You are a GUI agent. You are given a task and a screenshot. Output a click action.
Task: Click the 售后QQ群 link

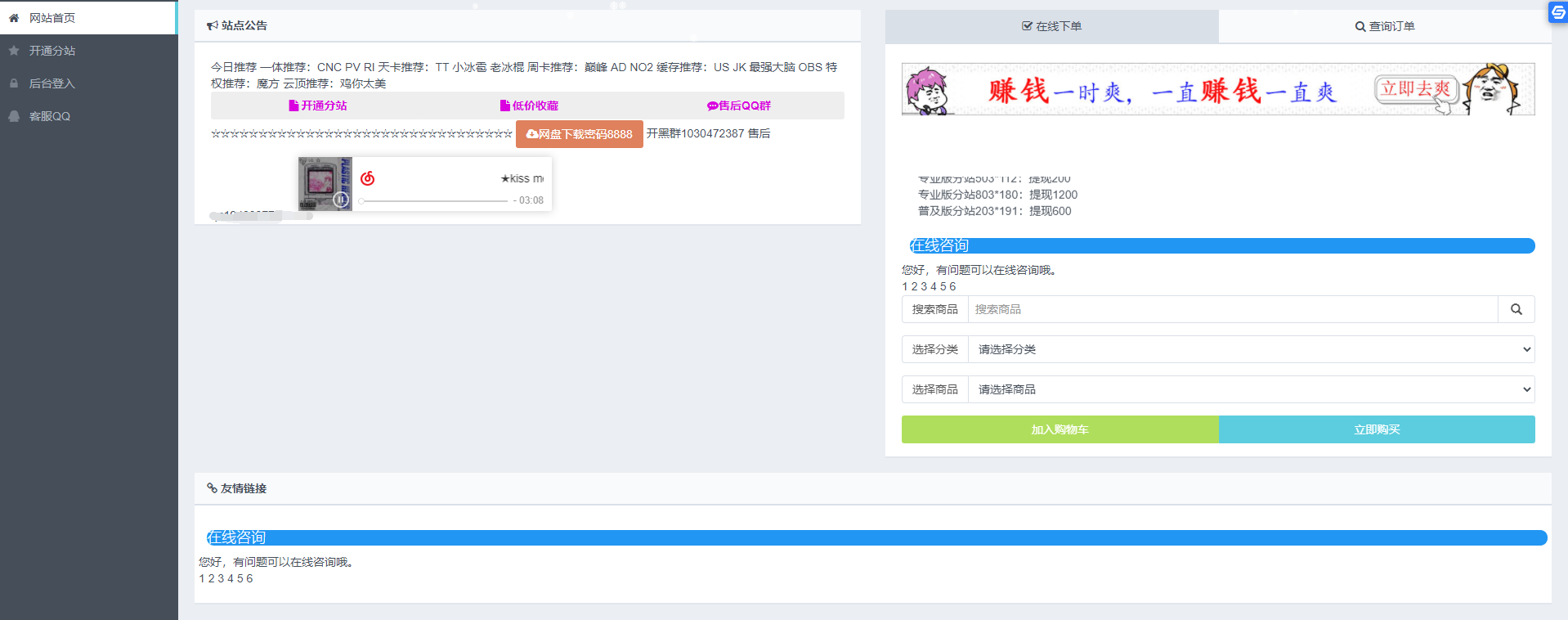(x=739, y=106)
